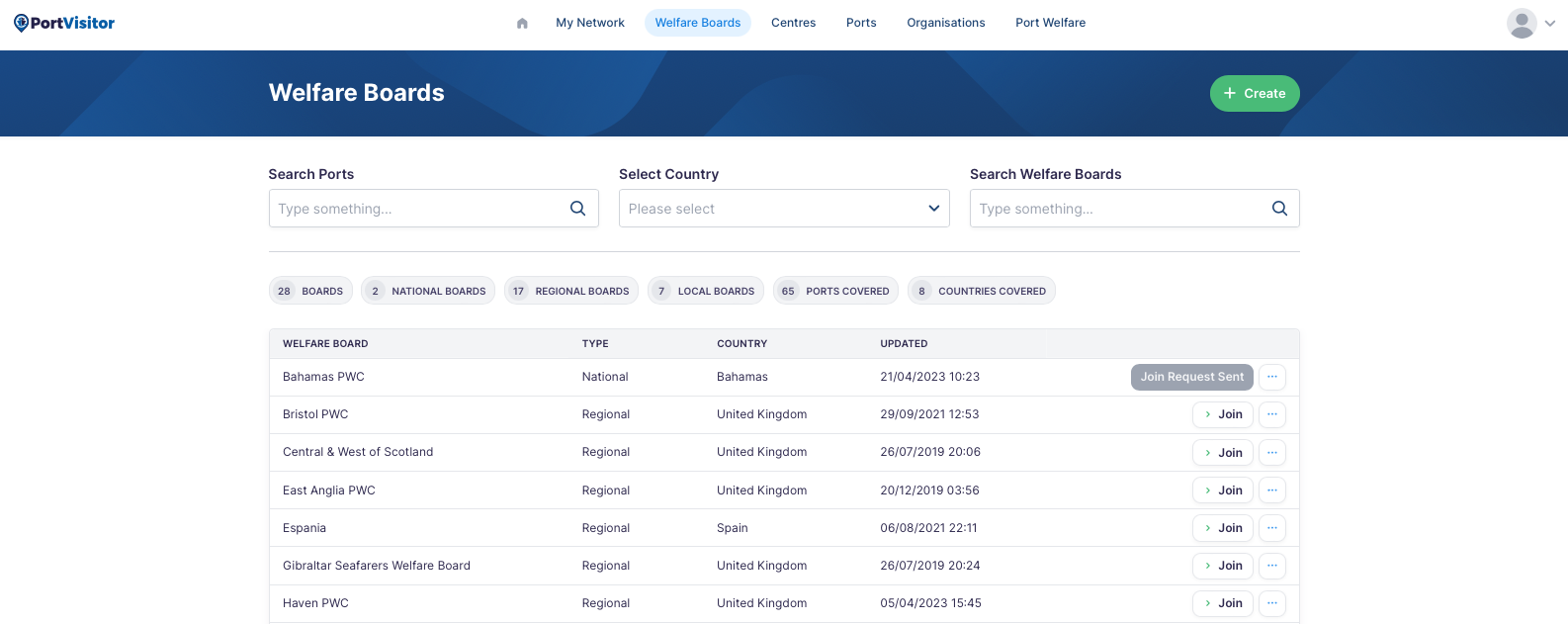
Task: Click the COUNTRY column header
Action: coord(742,344)
